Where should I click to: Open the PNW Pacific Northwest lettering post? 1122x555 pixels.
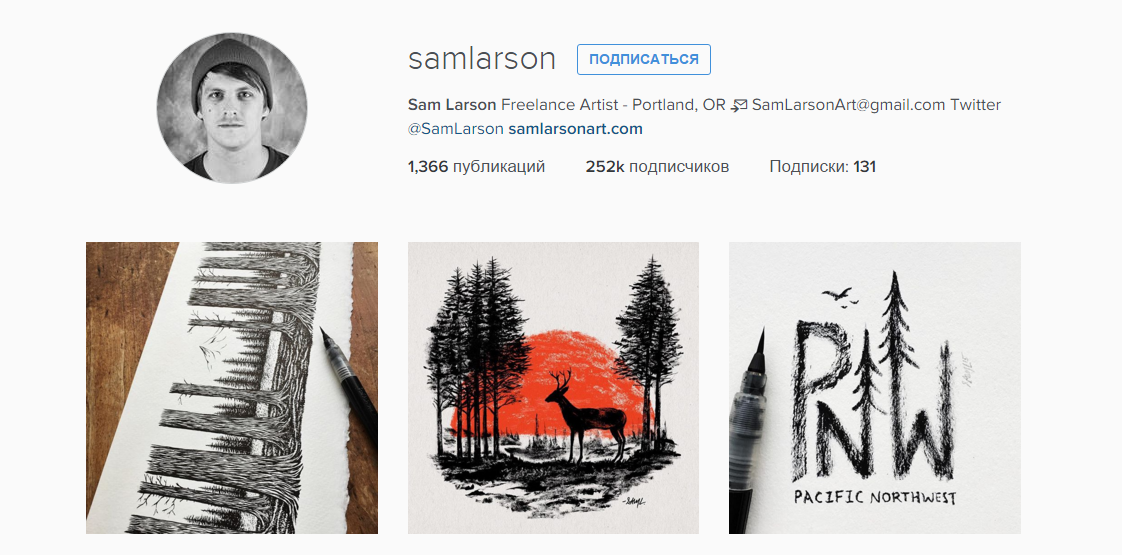[874, 388]
